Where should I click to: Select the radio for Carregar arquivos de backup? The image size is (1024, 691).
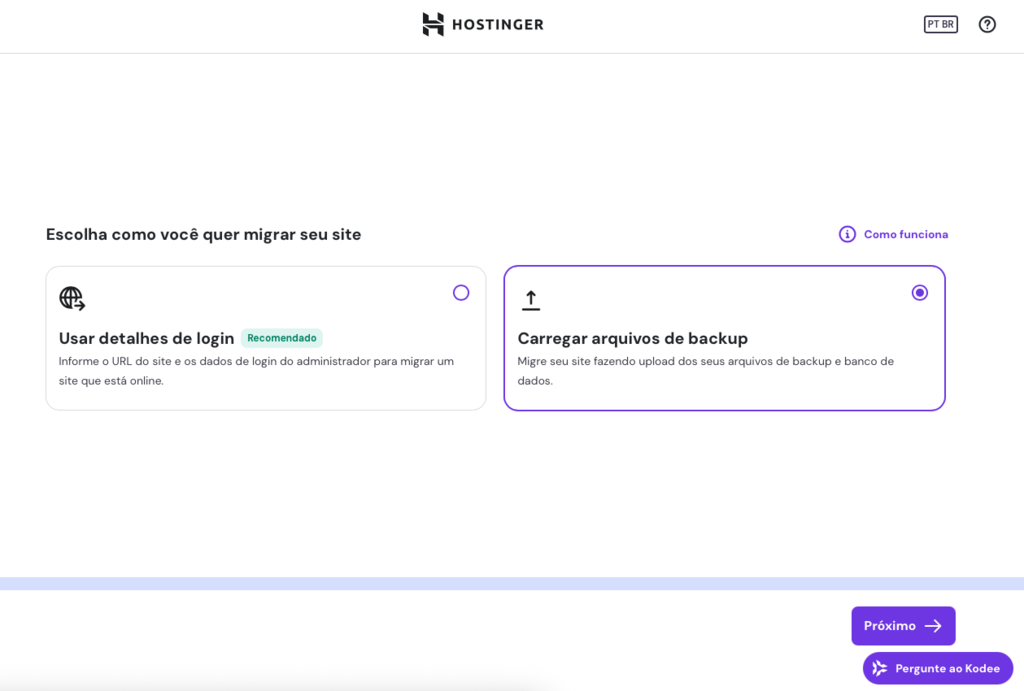(919, 292)
